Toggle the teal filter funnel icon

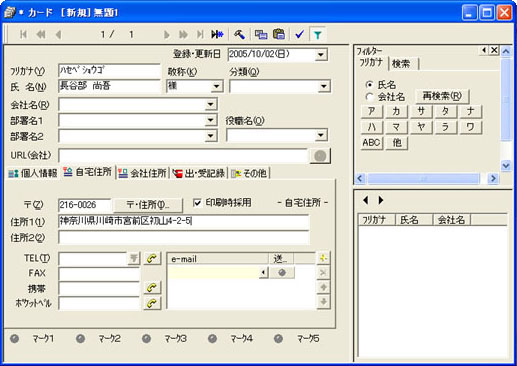318,35
